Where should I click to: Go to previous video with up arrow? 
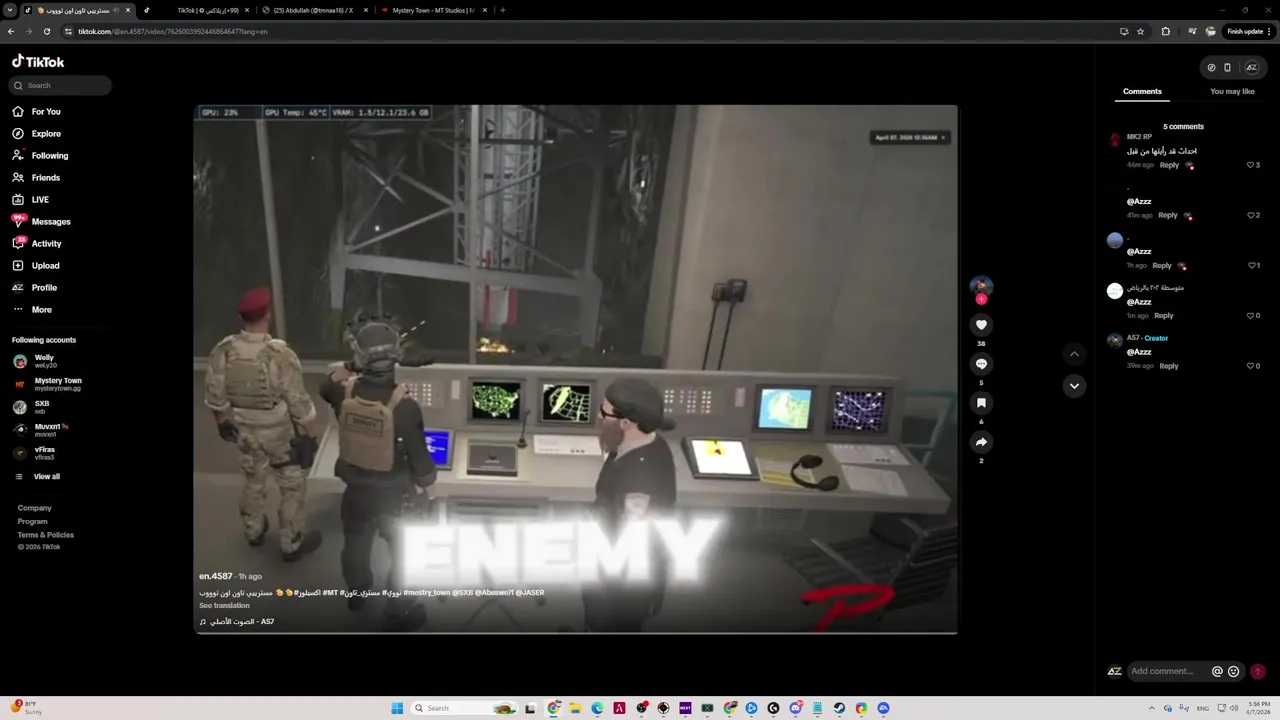pyautogui.click(x=1074, y=354)
